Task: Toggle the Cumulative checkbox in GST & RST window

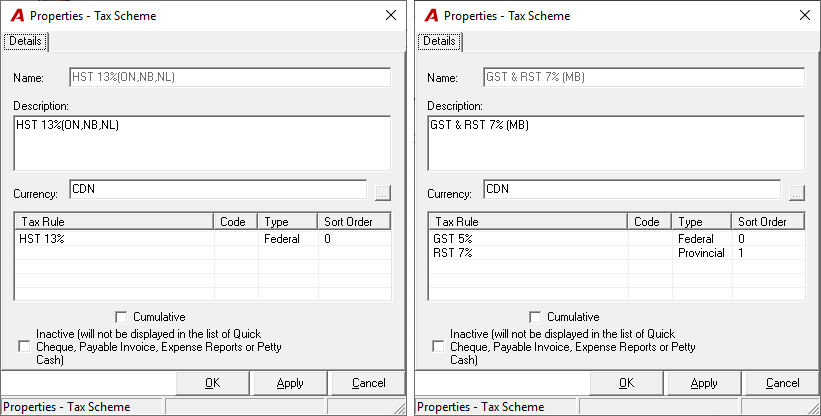Action: pos(536,317)
